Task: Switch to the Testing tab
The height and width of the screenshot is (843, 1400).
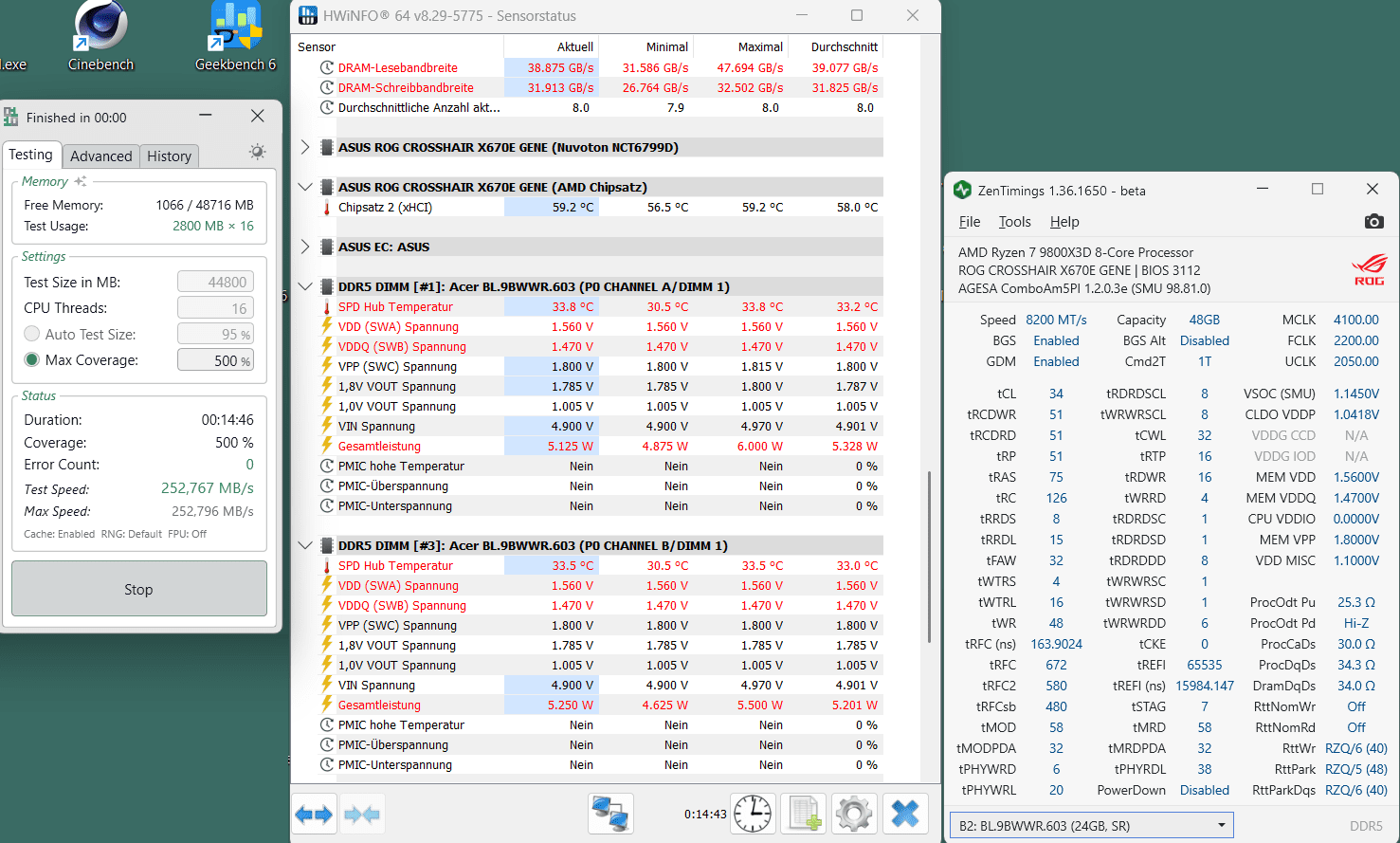Action: [x=31, y=155]
